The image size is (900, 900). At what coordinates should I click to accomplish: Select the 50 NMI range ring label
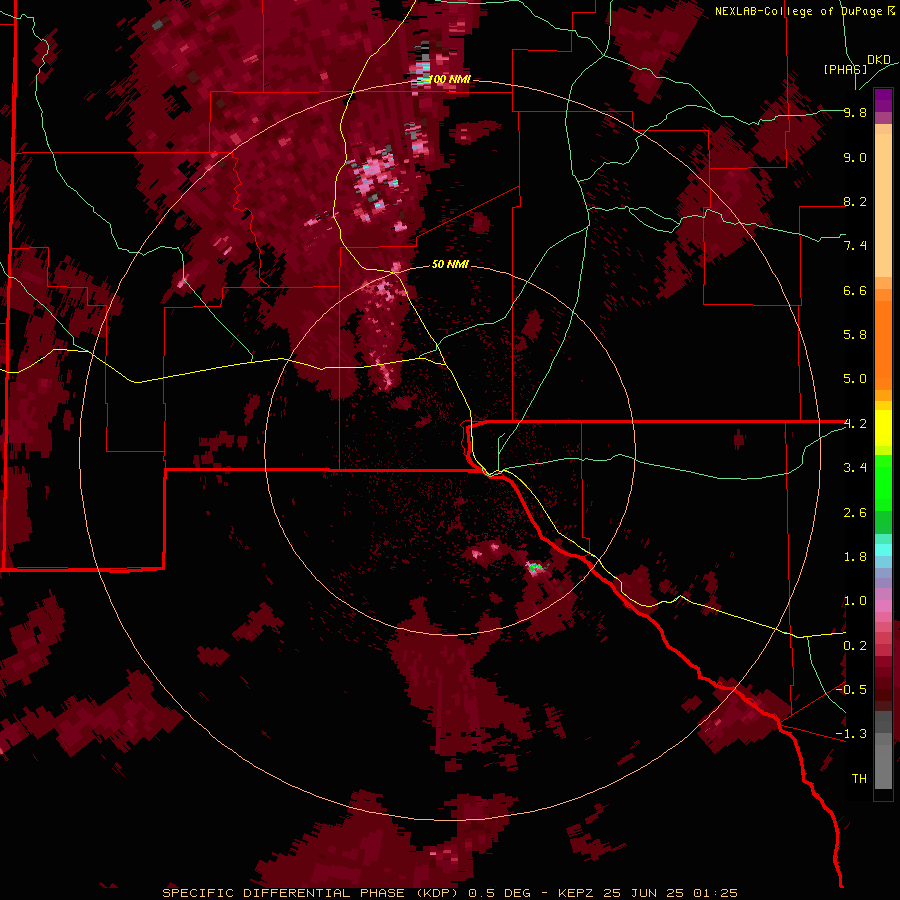coord(450,264)
